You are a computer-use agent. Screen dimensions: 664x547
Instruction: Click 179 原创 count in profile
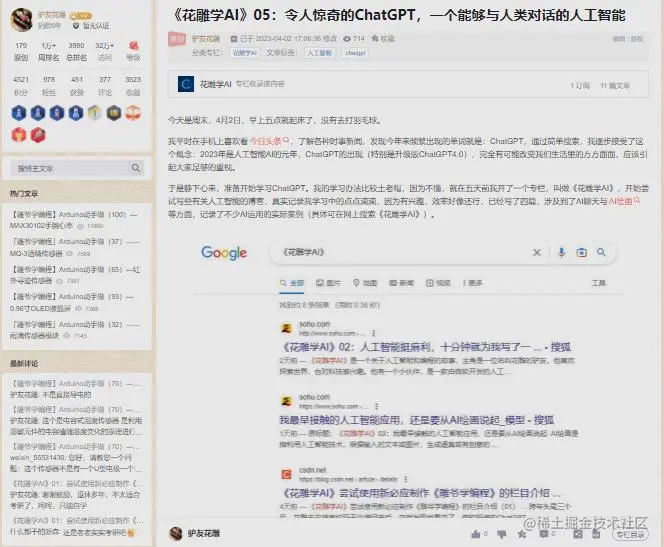(21, 51)
